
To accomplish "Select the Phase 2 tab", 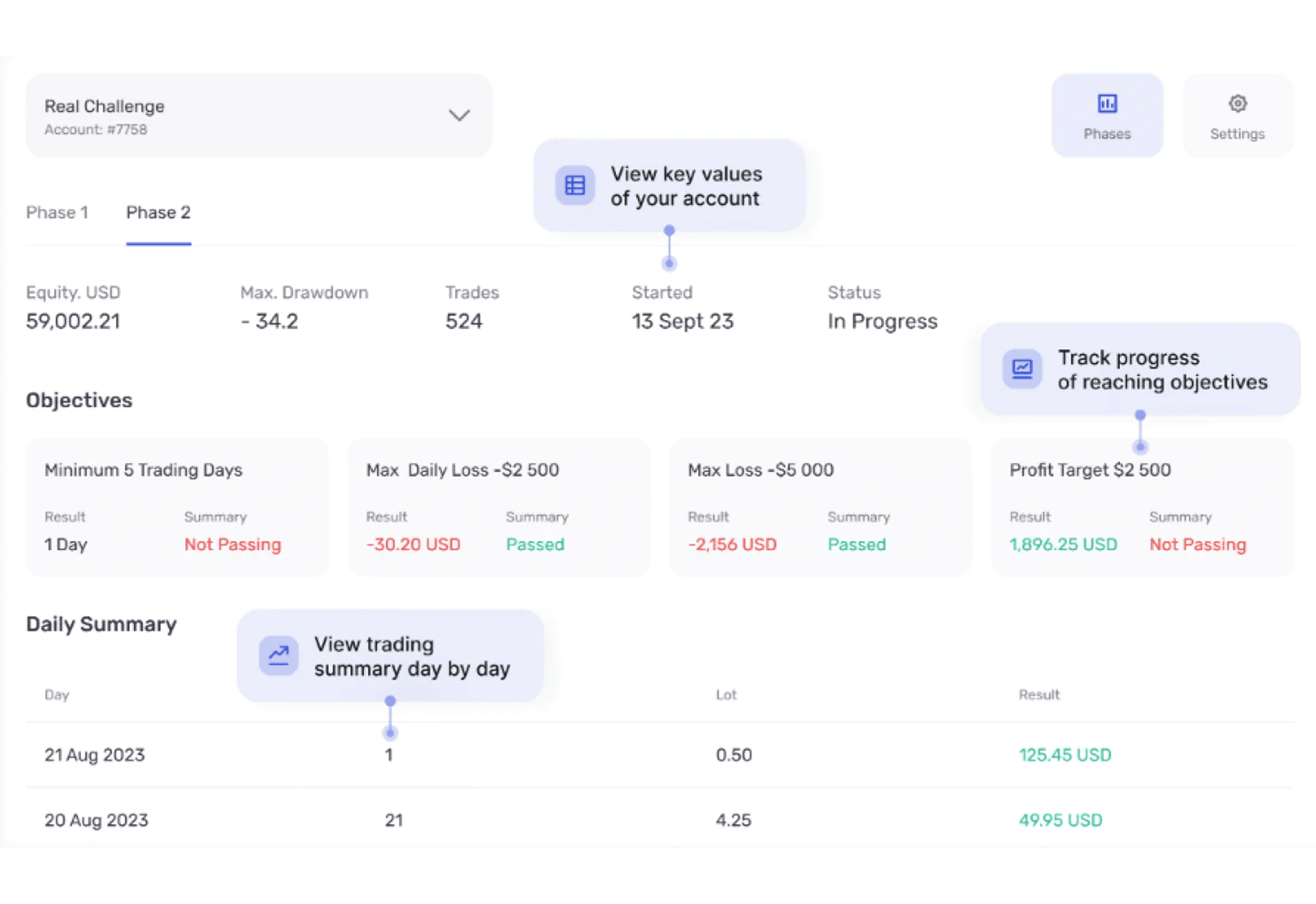I will tap(158, 213).
